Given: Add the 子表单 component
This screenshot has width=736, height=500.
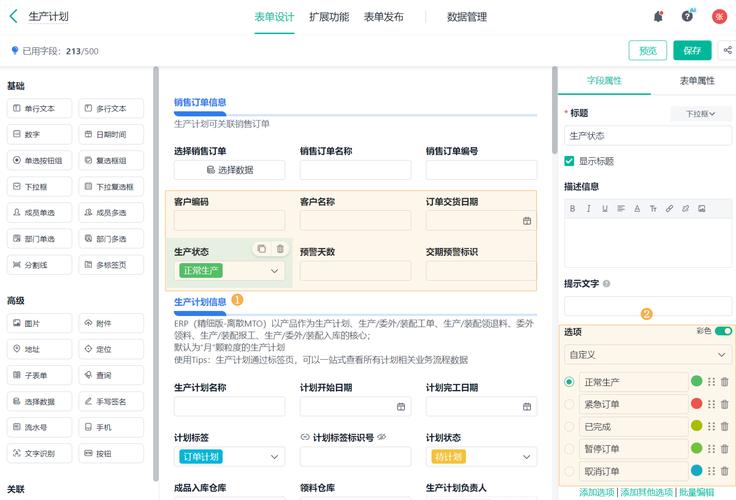Looking at the screenshot, I should pyautogui.click(x=39, y=375).
